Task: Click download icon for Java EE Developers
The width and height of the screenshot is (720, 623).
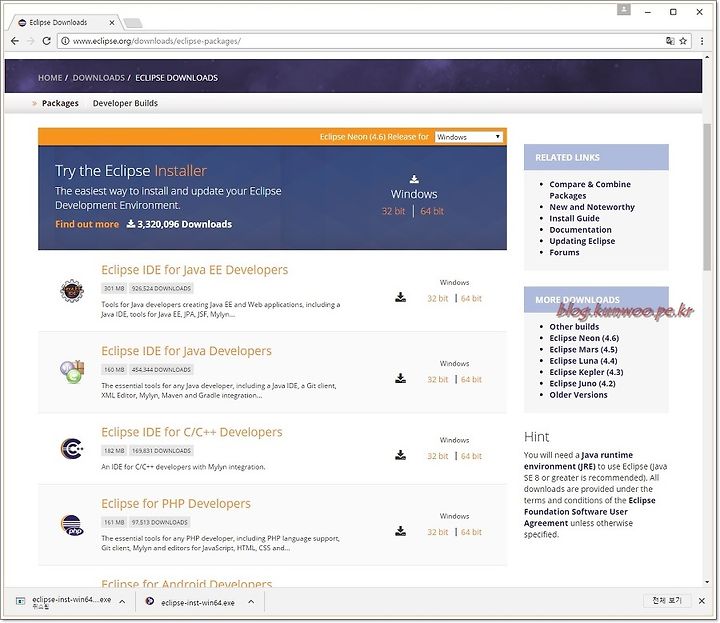Action: pyautogui.click(x=400, y=297)
